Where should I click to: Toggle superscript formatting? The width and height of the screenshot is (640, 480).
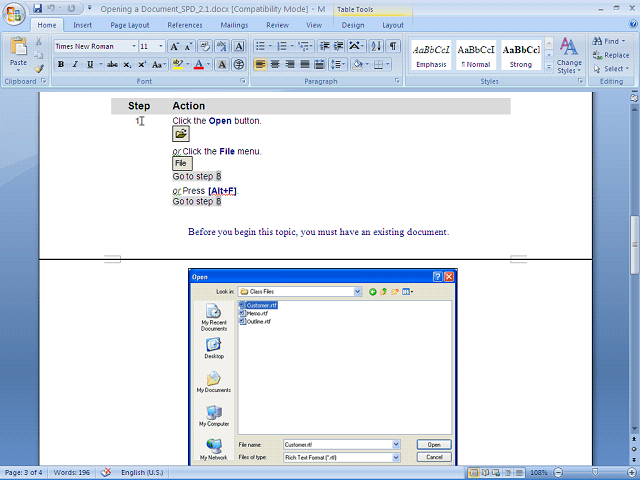coord(142,64)
